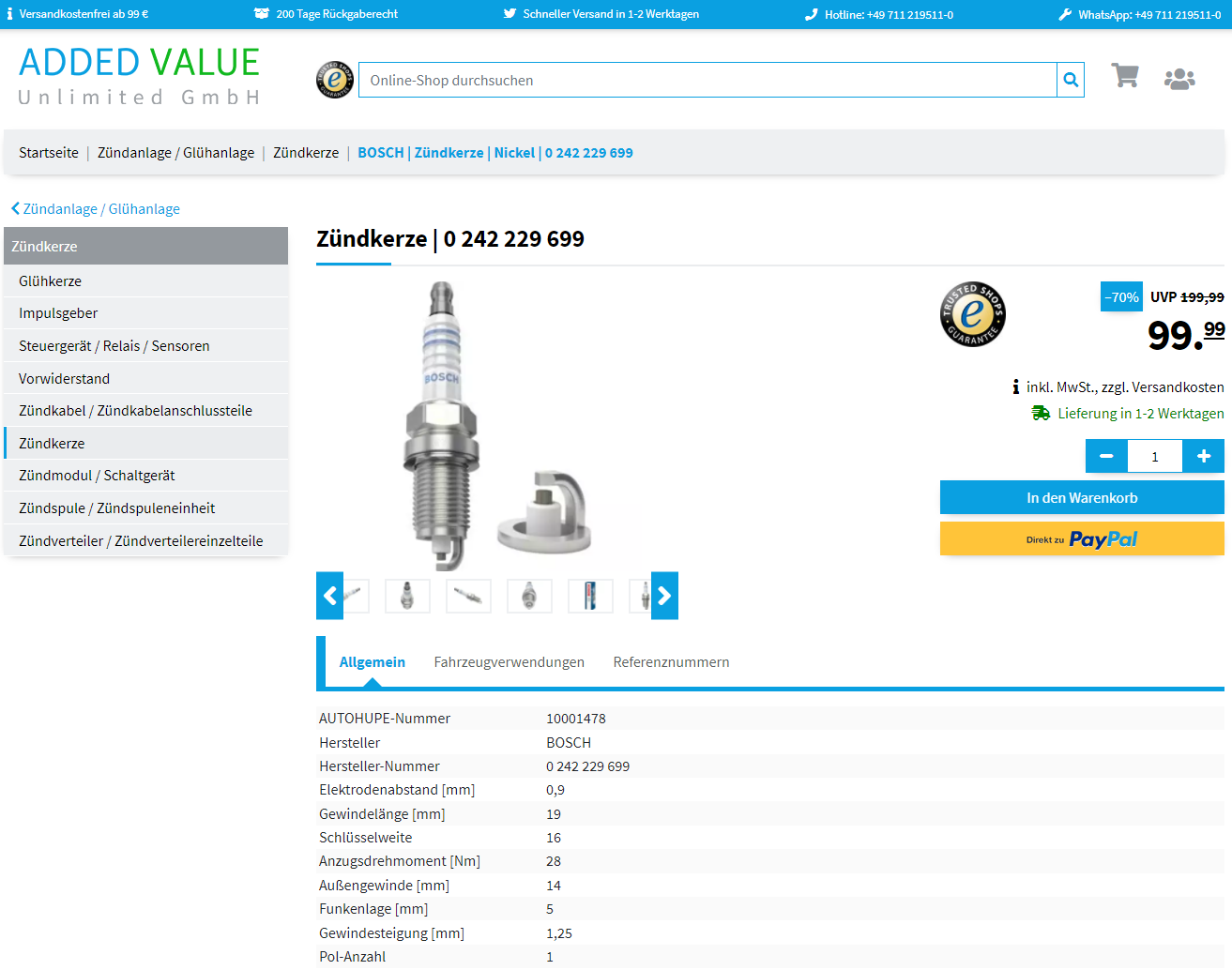Open the Referenznummern tab
The image size is (1232, 970).
[x=671, y=662]
